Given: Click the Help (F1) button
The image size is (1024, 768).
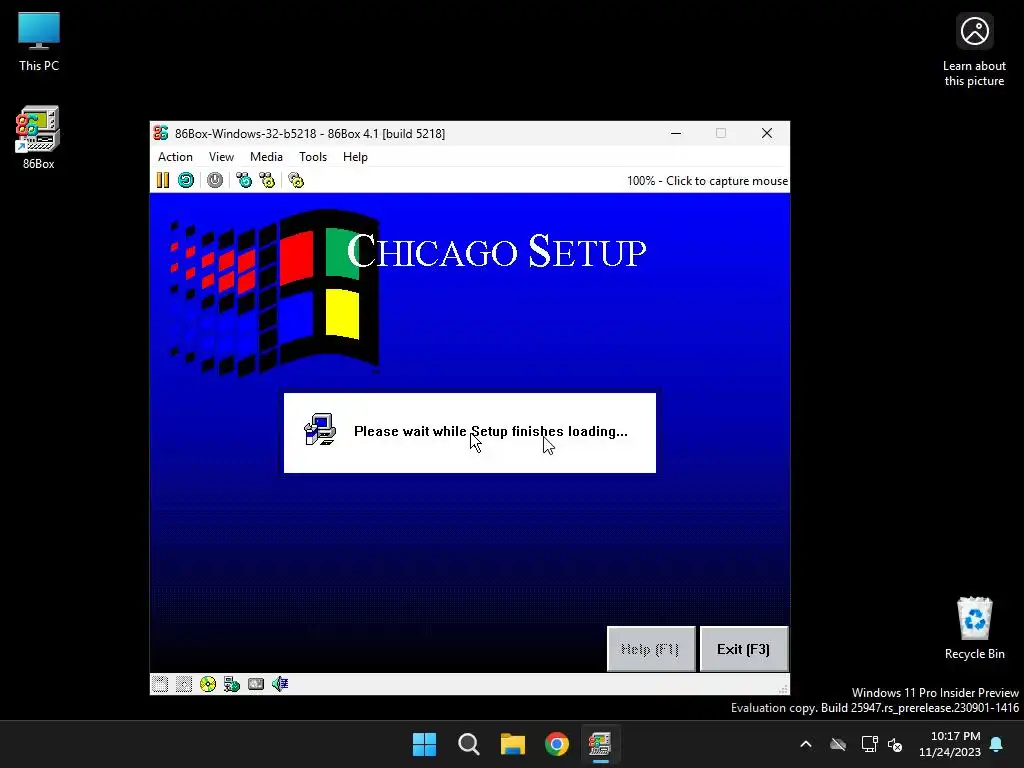Looking at the screenshot, I should [x=650, y=649].
